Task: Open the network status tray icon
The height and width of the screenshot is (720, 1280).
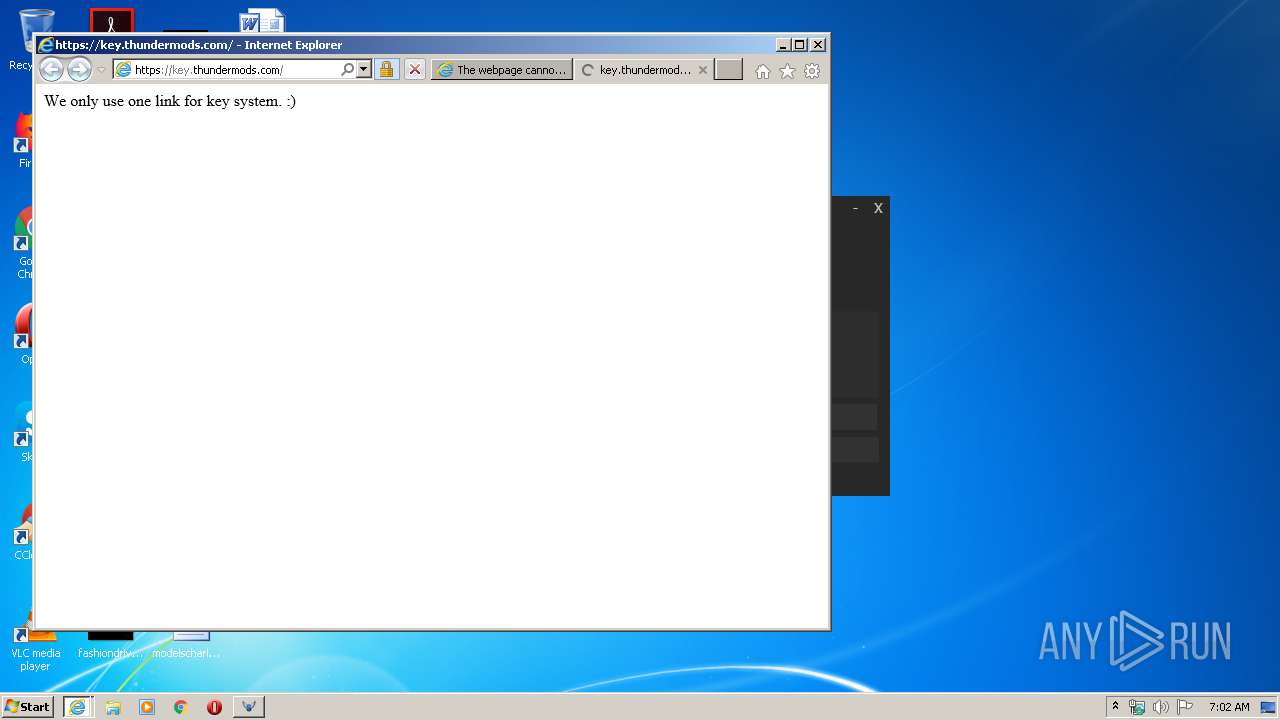Action: click(x=1137, y=707)
